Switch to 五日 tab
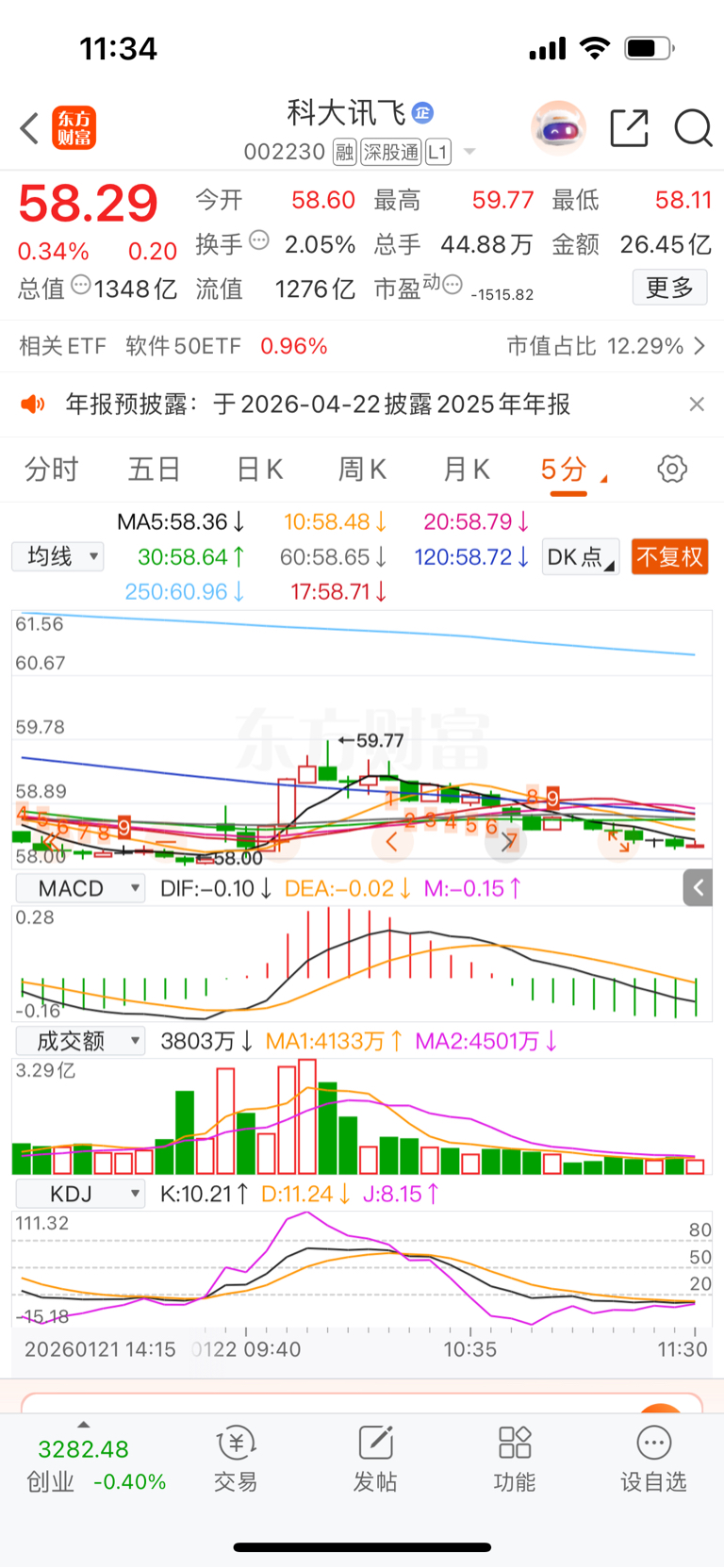 [x=155, y=469]
